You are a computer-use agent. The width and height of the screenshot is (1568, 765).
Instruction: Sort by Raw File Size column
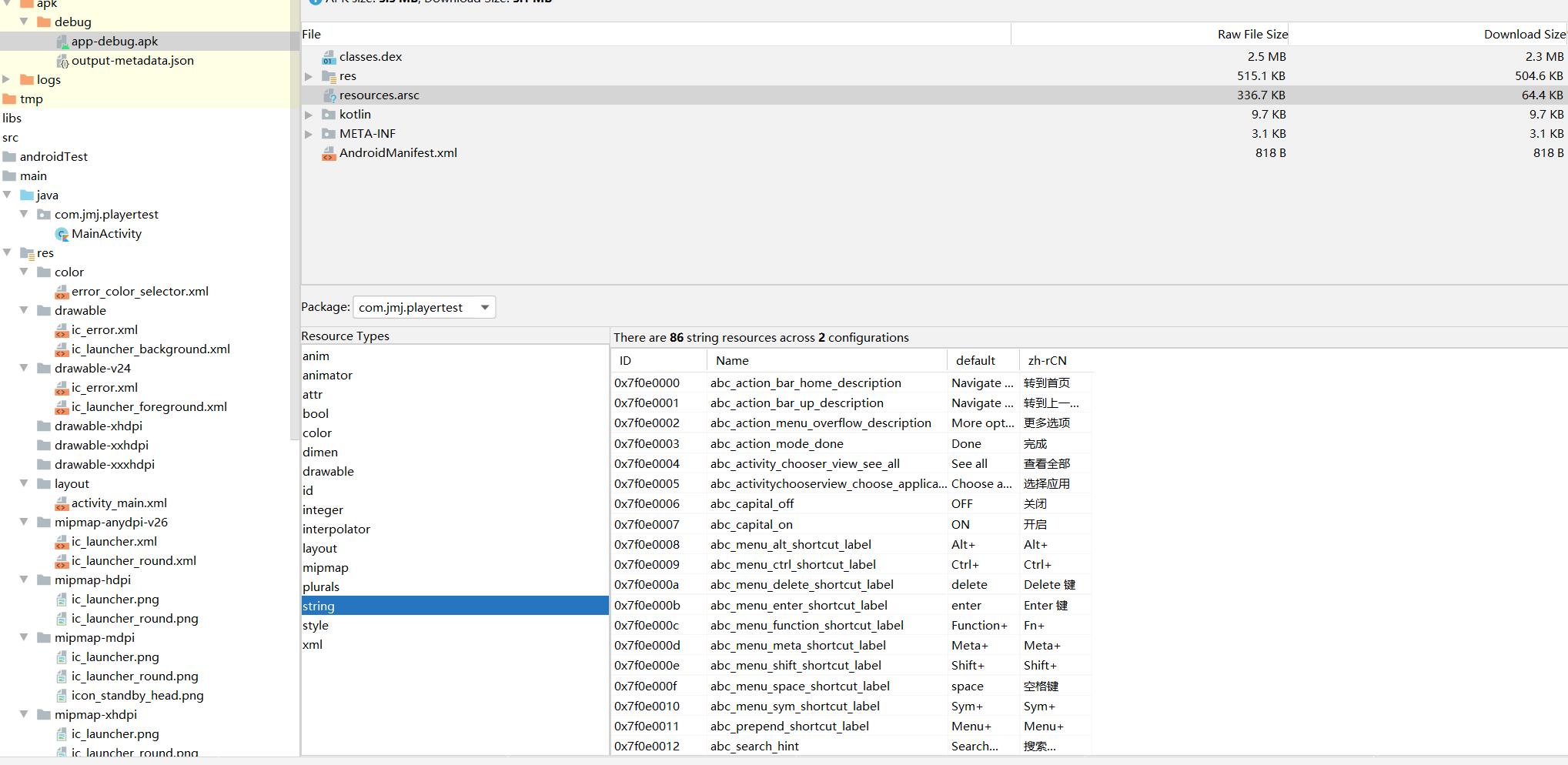1150,35
